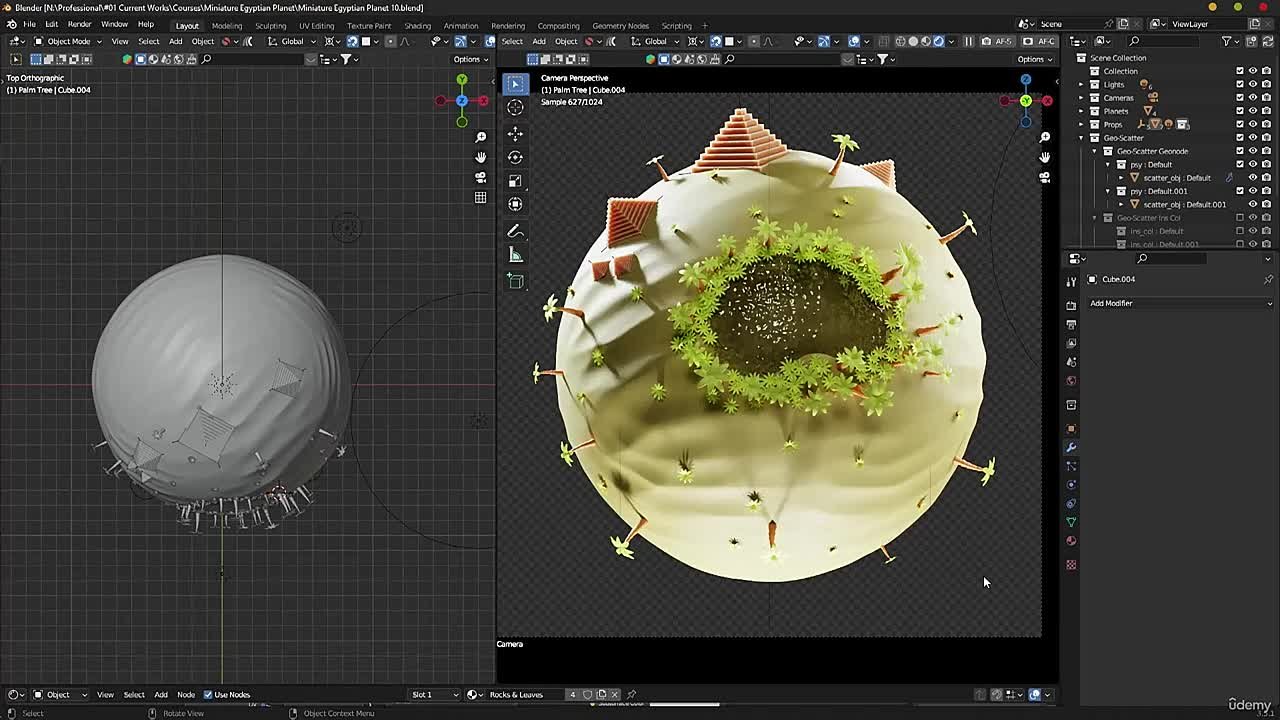Select the Measure tool in the viewport toolbar
The image size is (1280, 720).
[515, 252]
